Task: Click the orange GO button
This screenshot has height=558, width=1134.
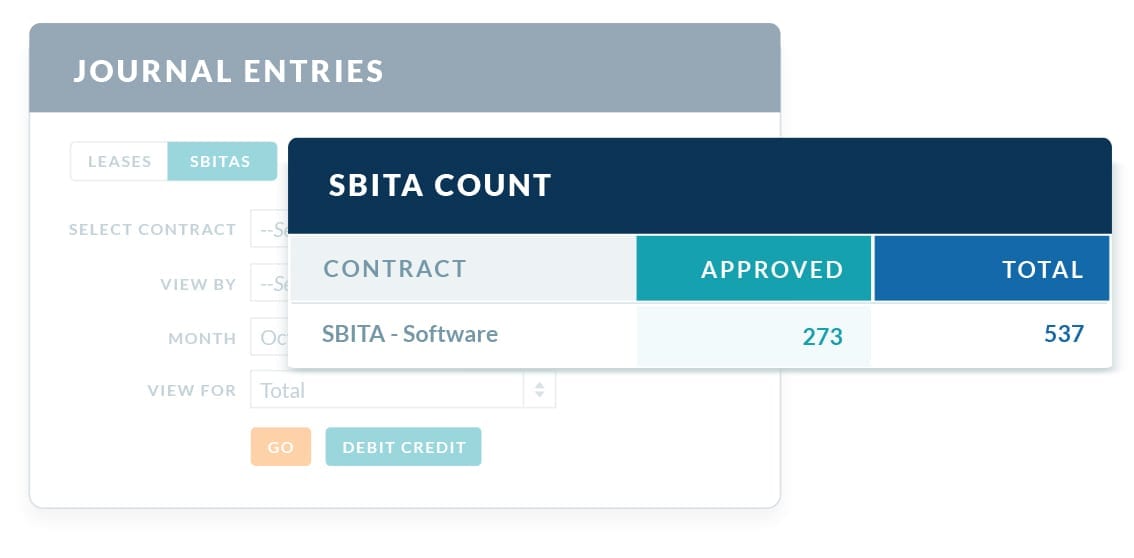Action: coord(281,447)
